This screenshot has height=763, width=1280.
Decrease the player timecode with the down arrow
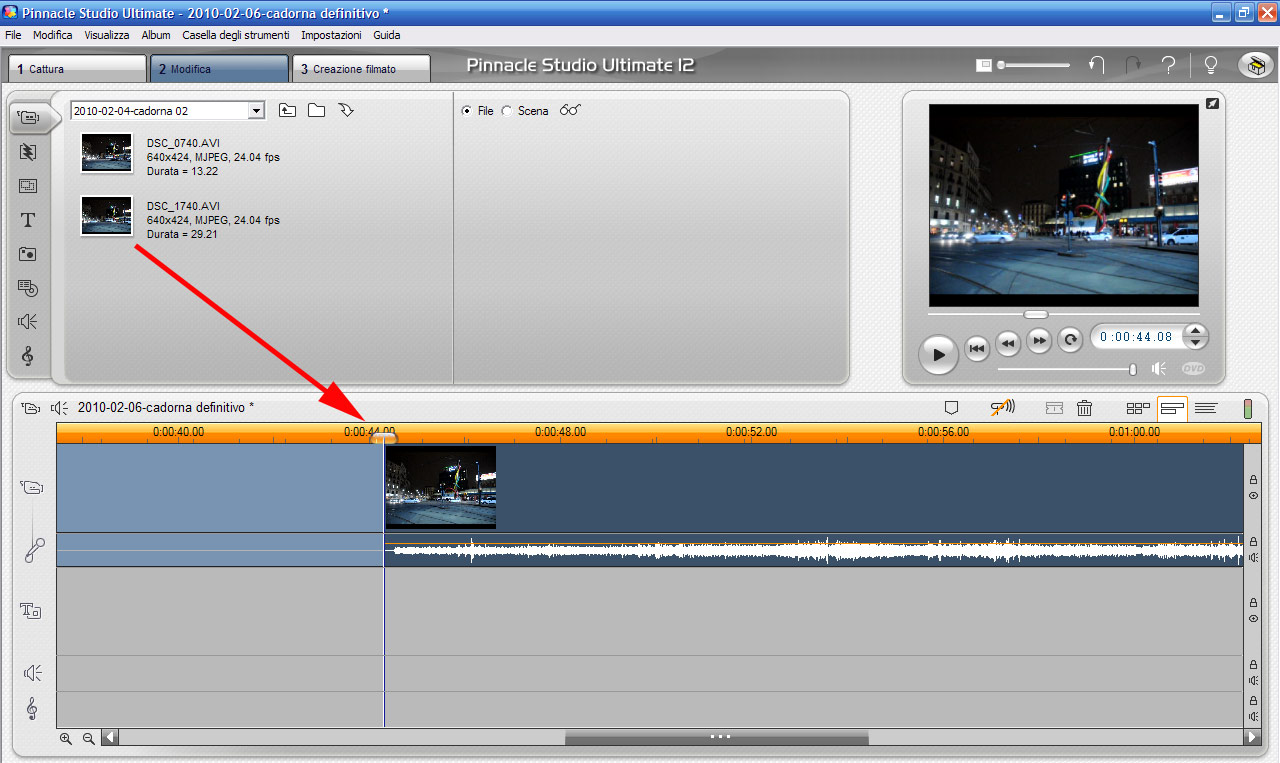tap(1196, 343)
